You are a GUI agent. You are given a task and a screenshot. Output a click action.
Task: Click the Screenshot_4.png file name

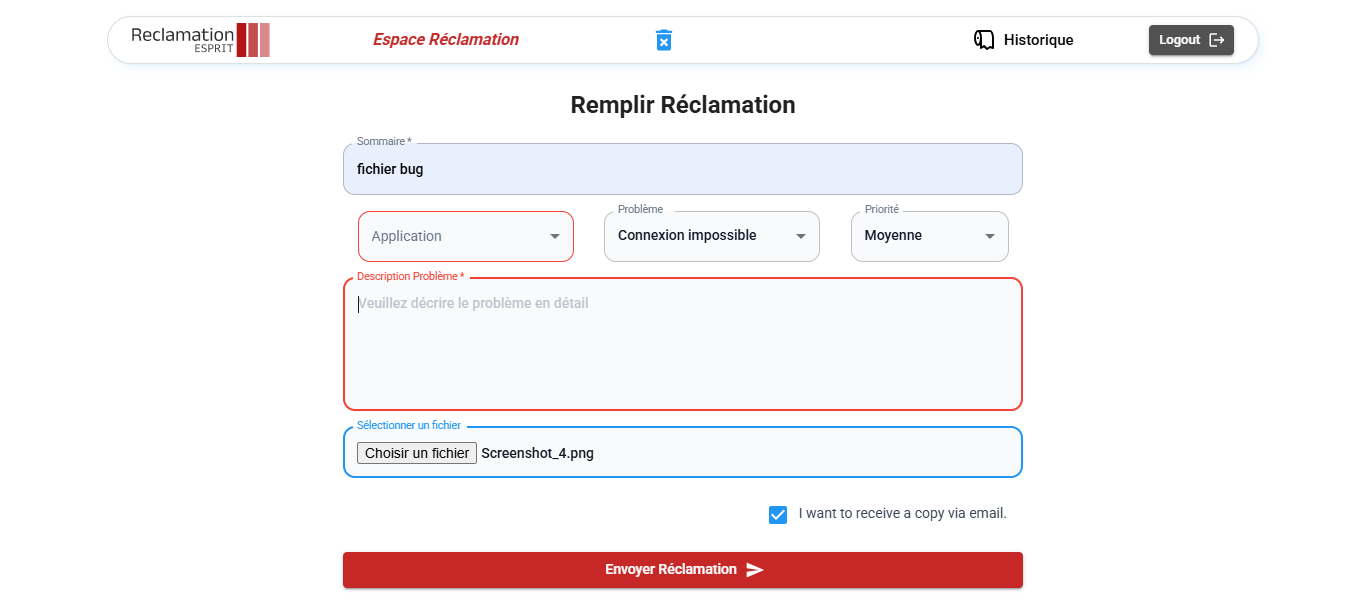[x=538, y=453]
